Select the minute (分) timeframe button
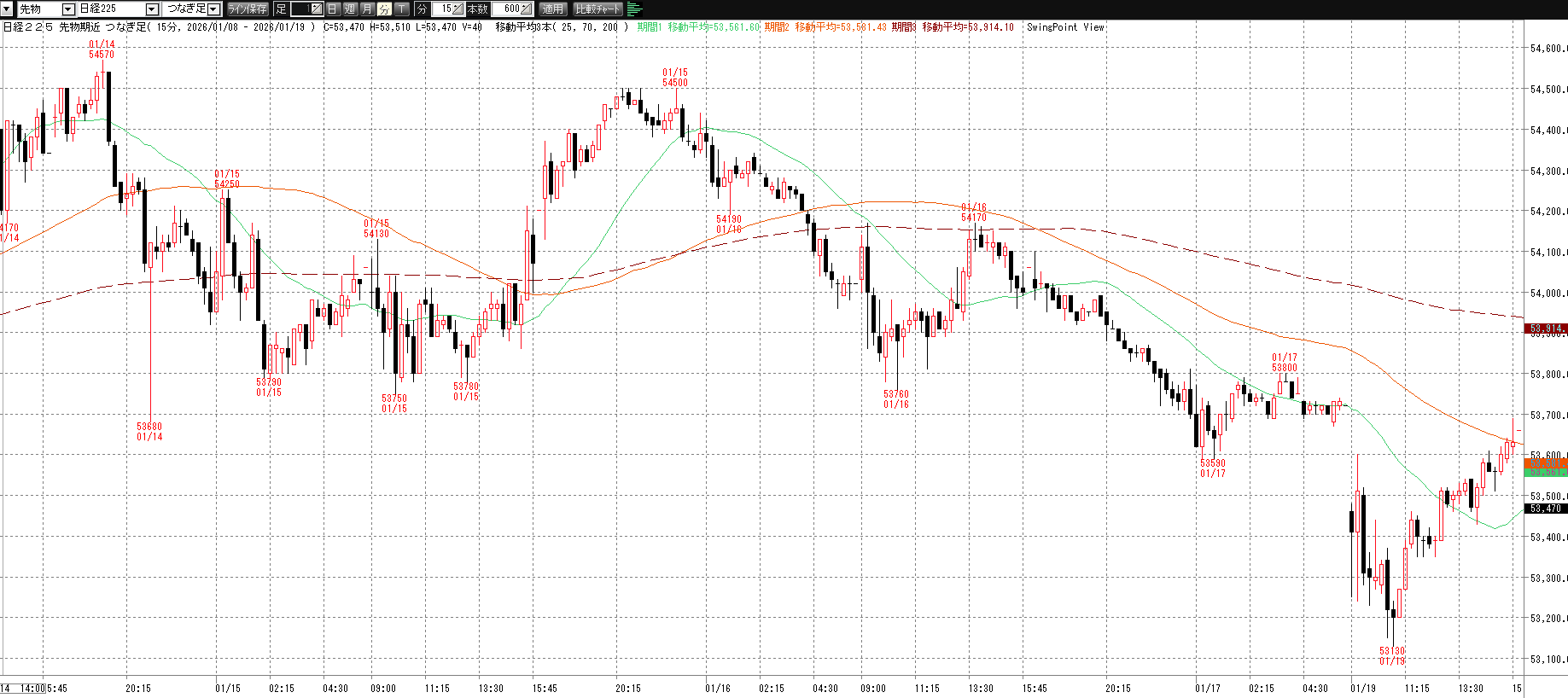The width and height of the screenshot is (1568, 698). (384, 9)
